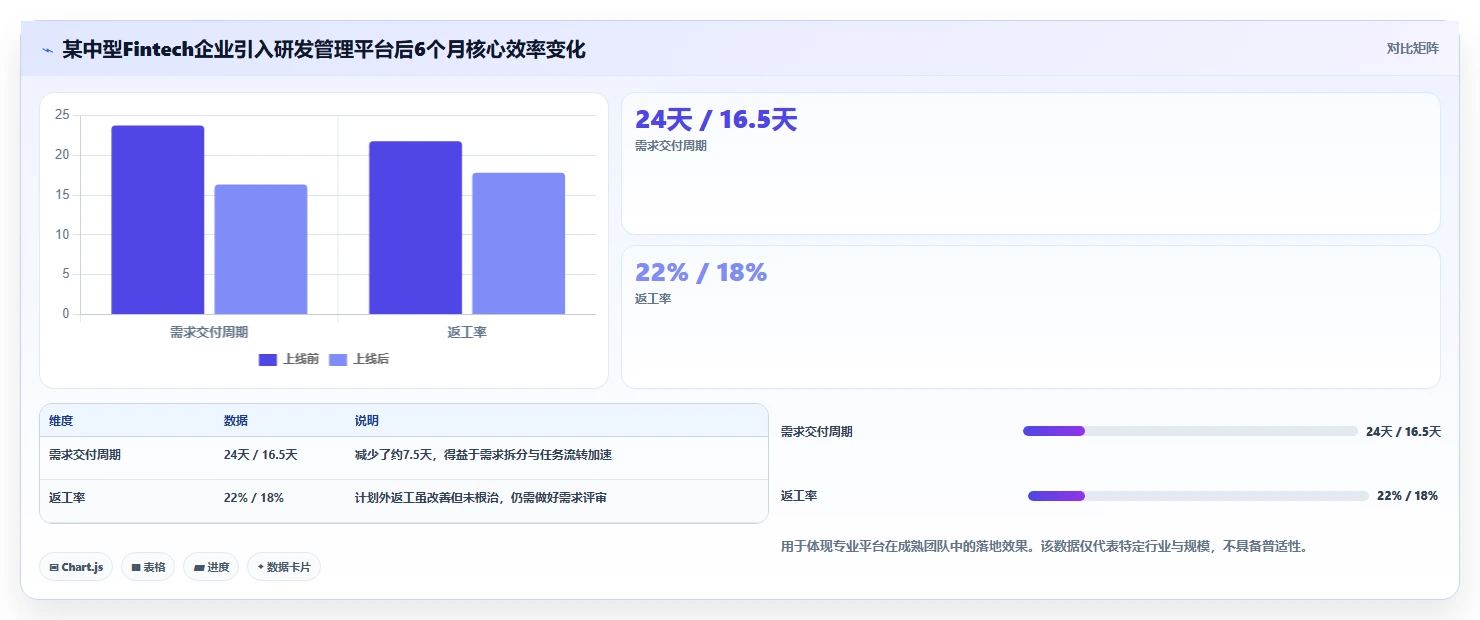
Task: Click the 返工率 progress bar
Action: pyautogui.click(x=1198, y=496)
